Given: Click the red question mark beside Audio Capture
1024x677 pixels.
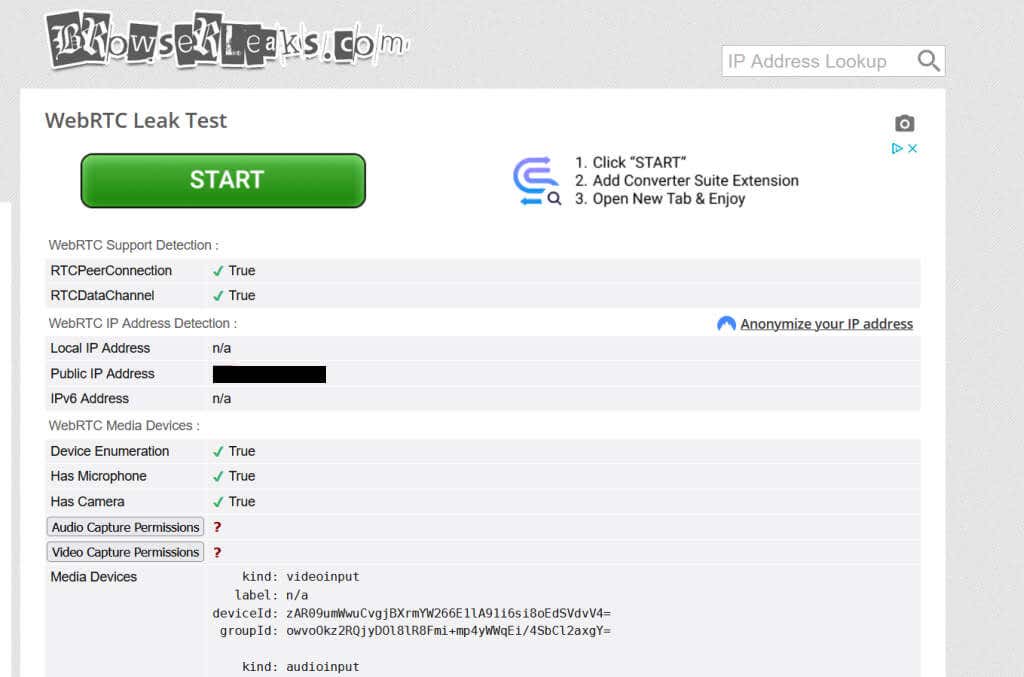Looking at the screenshot, I should tap(217, 527).
